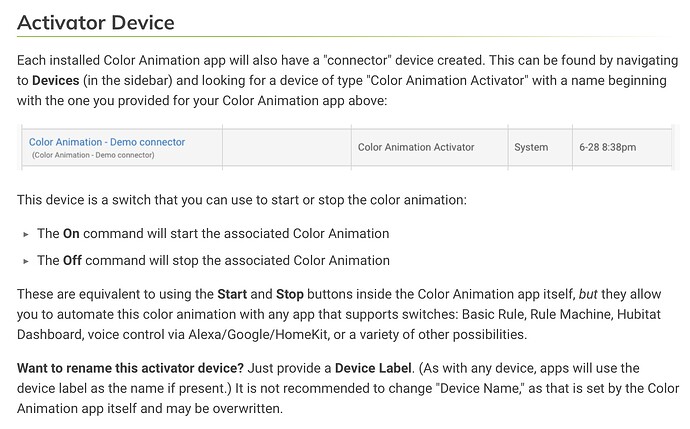The height and width of the screenshot is (429, 690).
Task: Click the 6-28 8:38pm timestamp cell
Action: tap(607, 147)
